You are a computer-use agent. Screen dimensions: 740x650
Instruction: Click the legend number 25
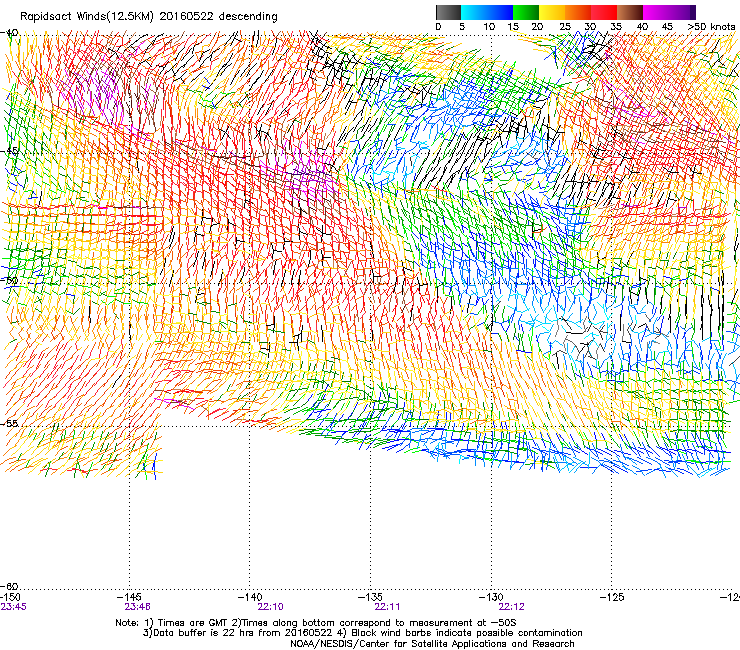point(565,27)
